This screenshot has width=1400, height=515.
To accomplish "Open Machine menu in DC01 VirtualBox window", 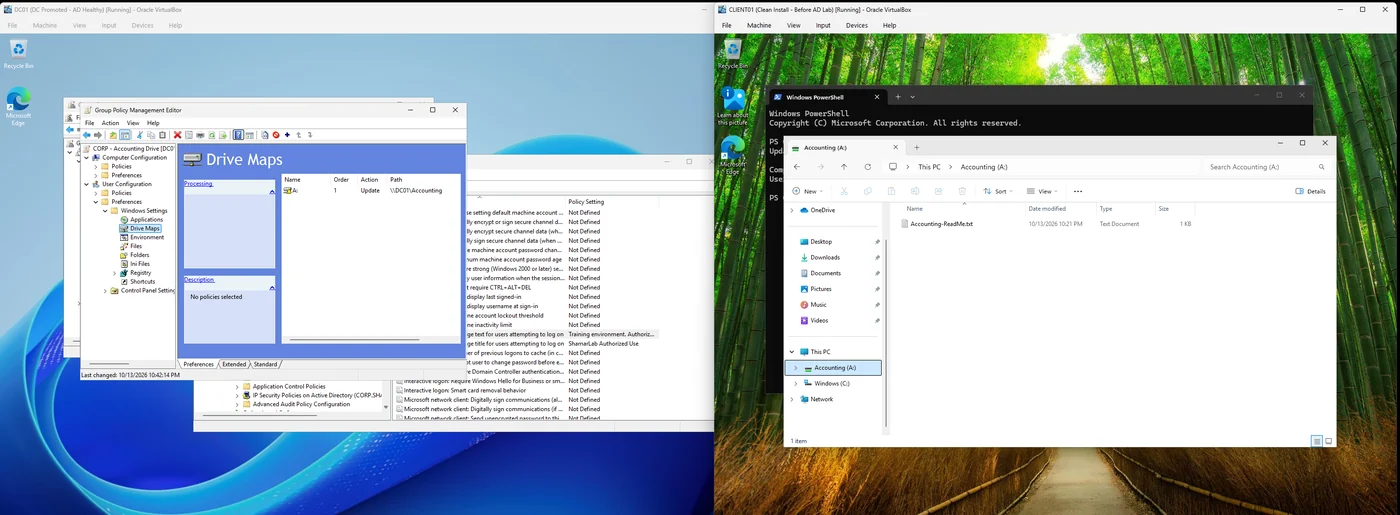I will pos(45,25).
